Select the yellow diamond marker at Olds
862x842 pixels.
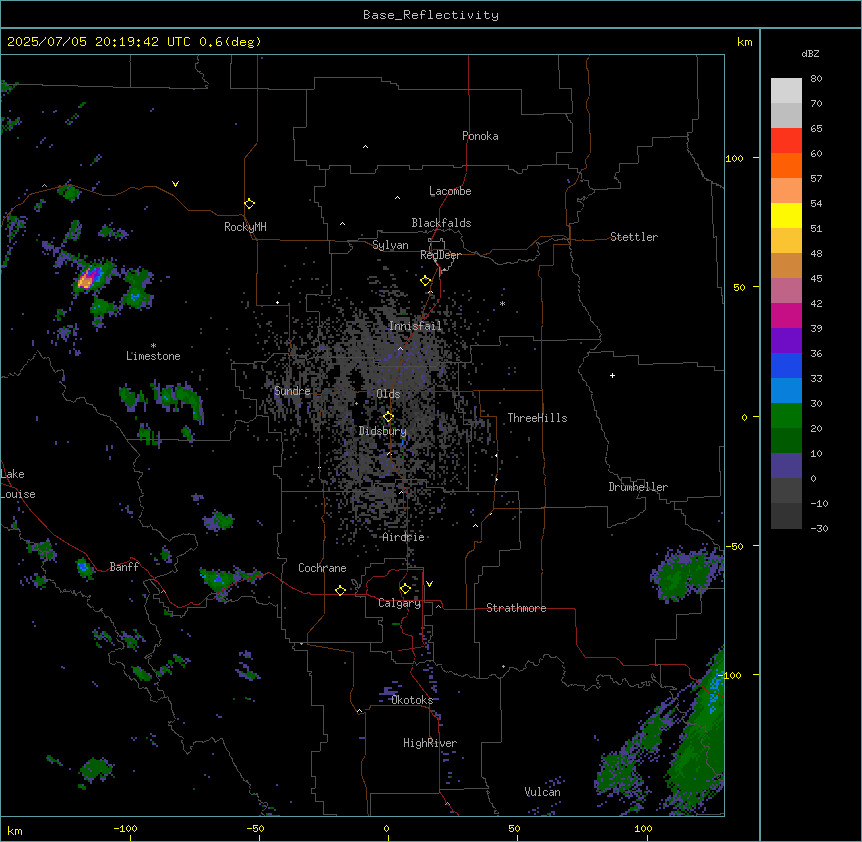pyautogui.click(x=388, y=417)
